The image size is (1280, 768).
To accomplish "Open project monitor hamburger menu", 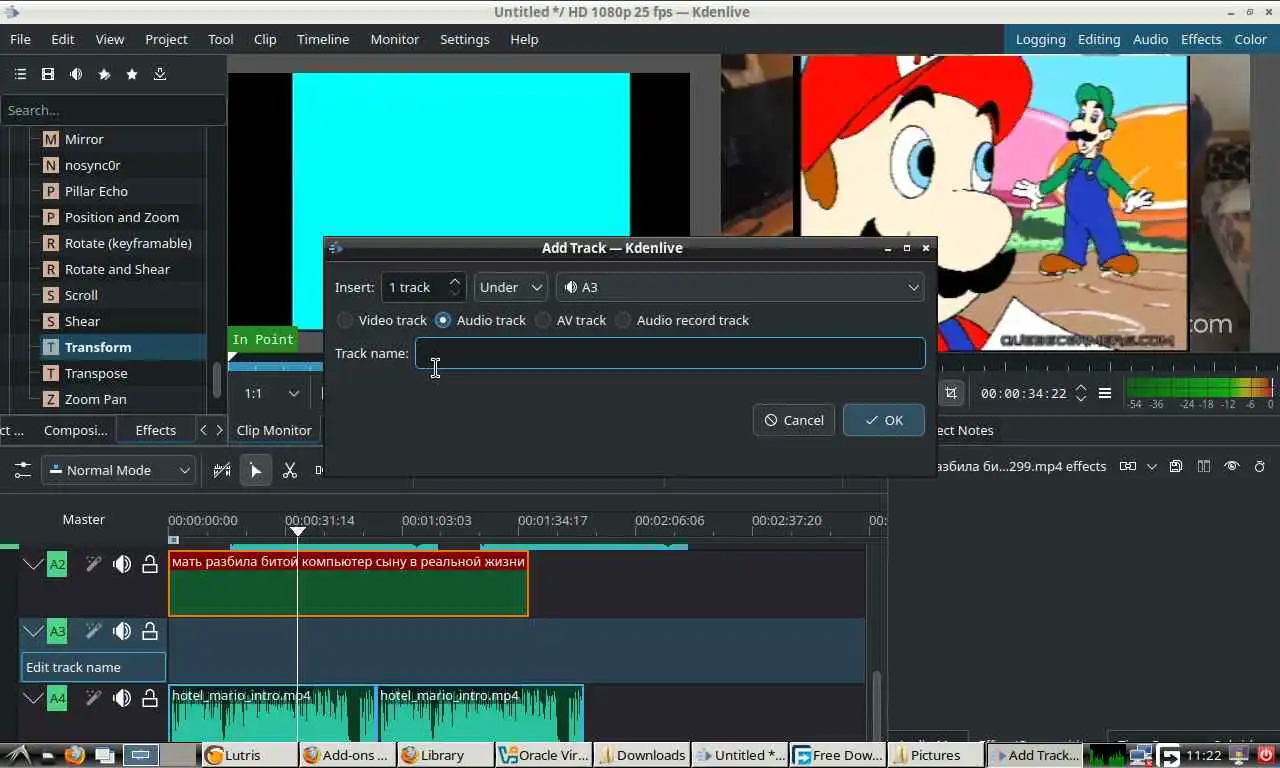I will pyautogui.click(x=1105, y=393).
